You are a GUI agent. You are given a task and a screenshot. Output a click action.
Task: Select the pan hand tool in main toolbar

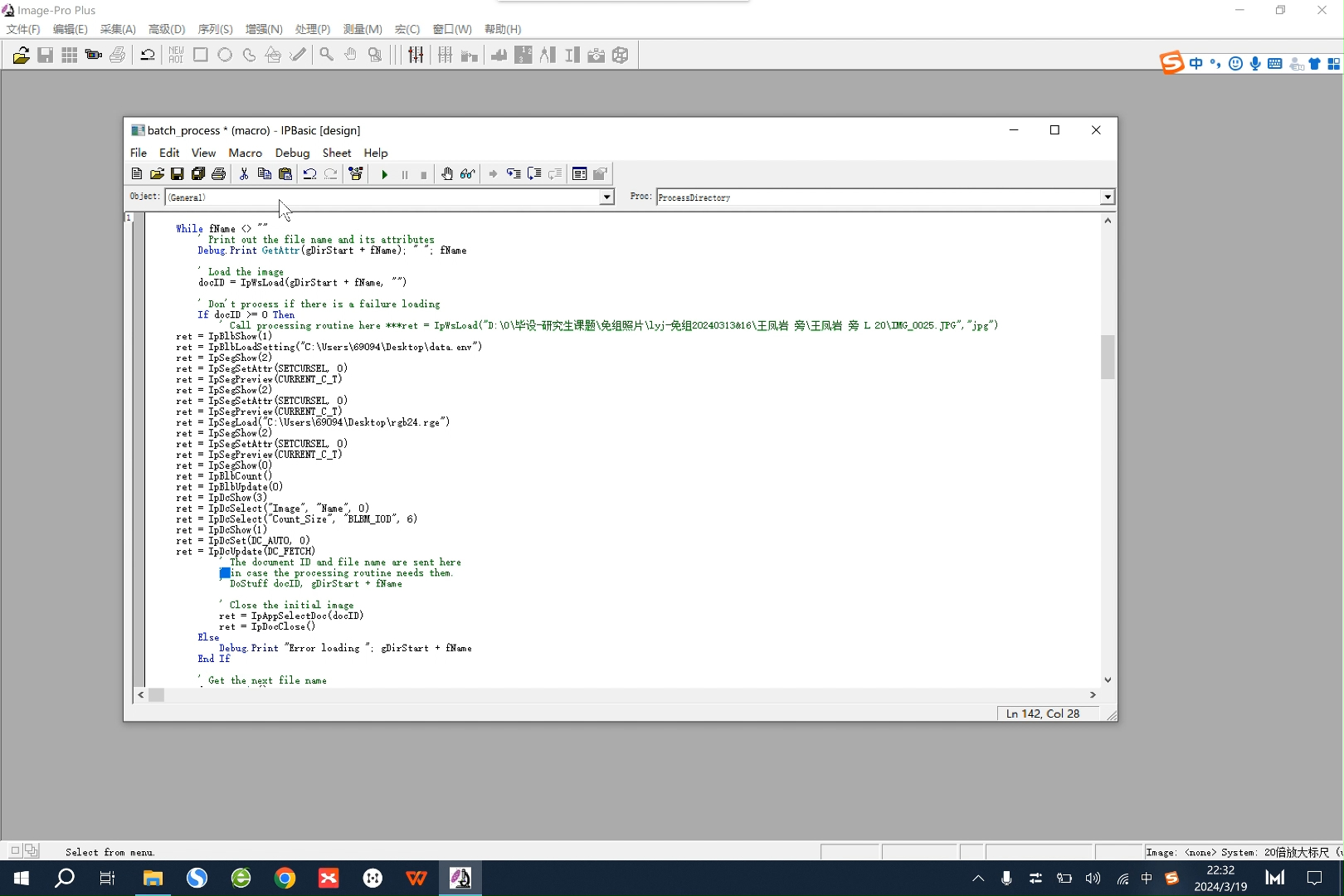click(350, 56)
